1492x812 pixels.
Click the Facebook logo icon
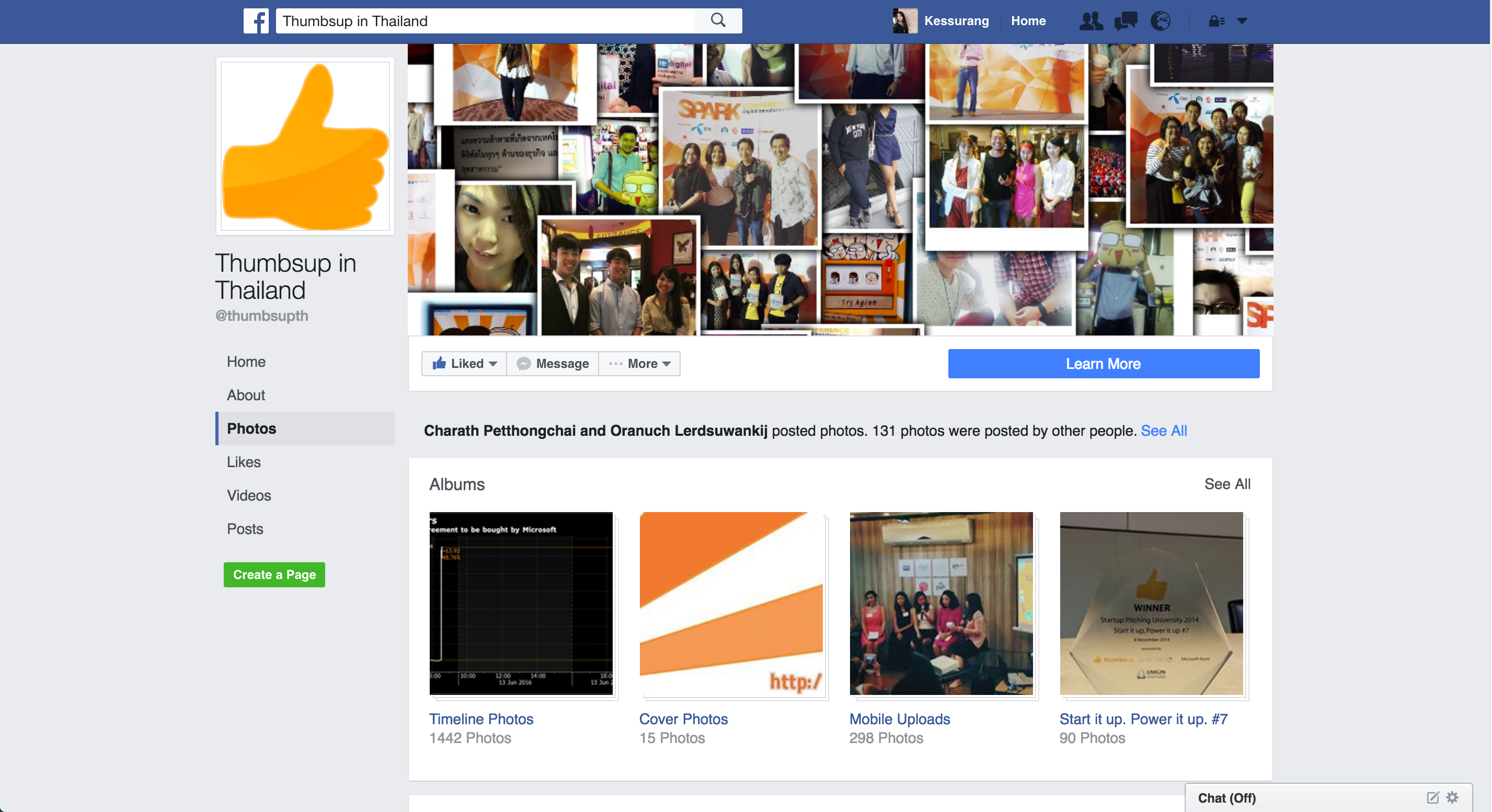pyautogui.click(x=256, y=21)
